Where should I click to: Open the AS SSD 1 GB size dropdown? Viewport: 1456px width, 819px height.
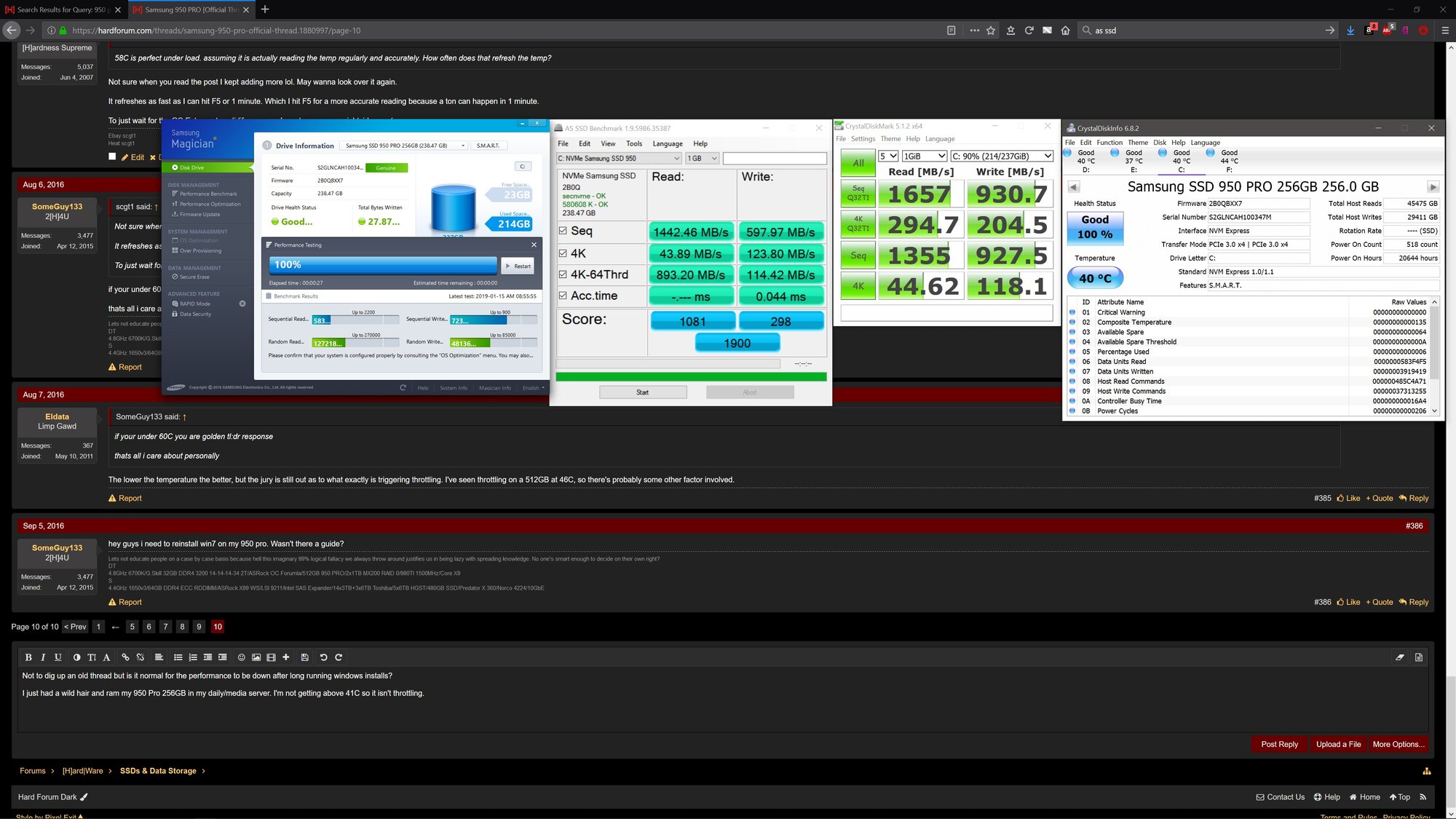point(702,158)
